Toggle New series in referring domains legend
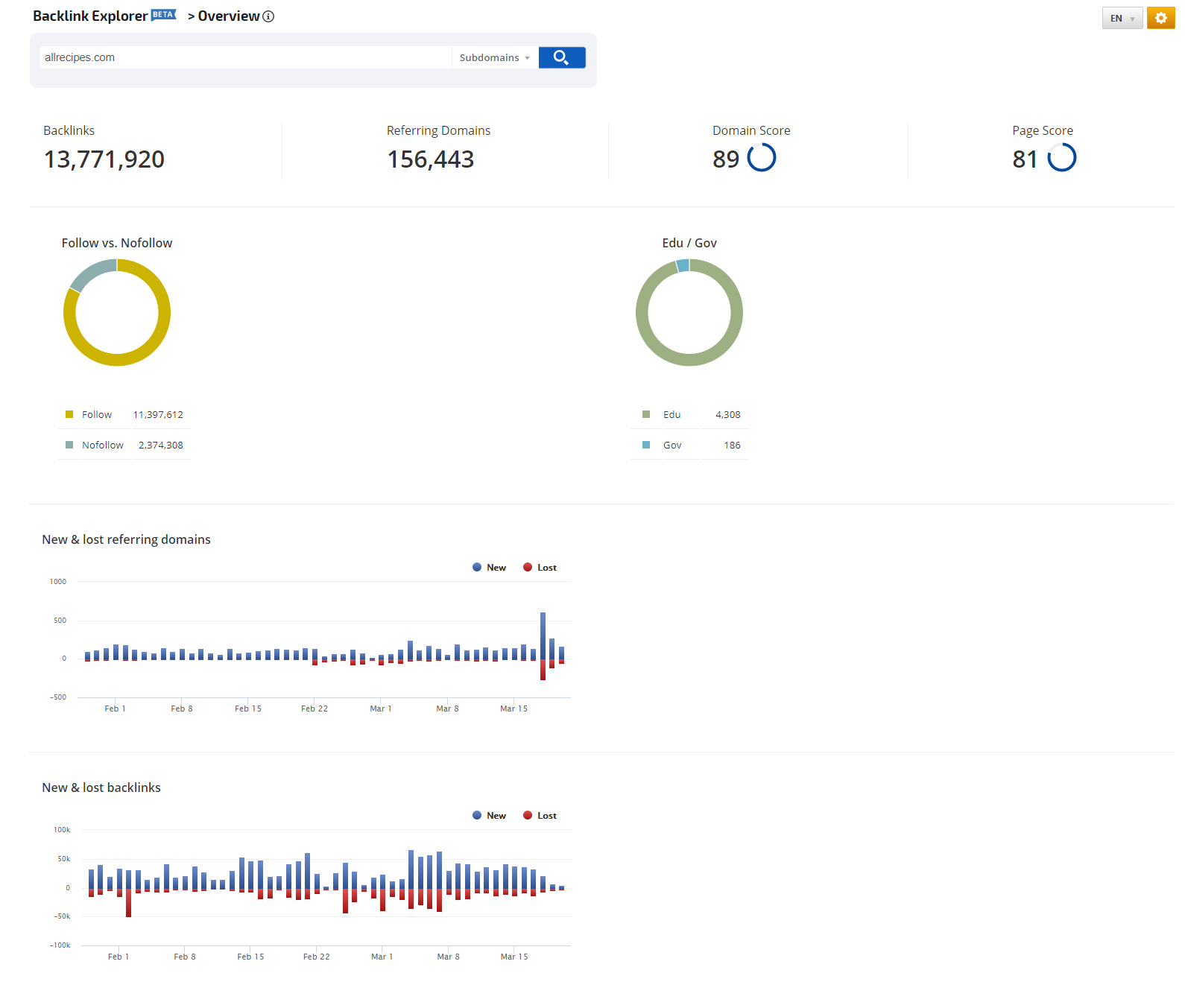 click(490, 568)
